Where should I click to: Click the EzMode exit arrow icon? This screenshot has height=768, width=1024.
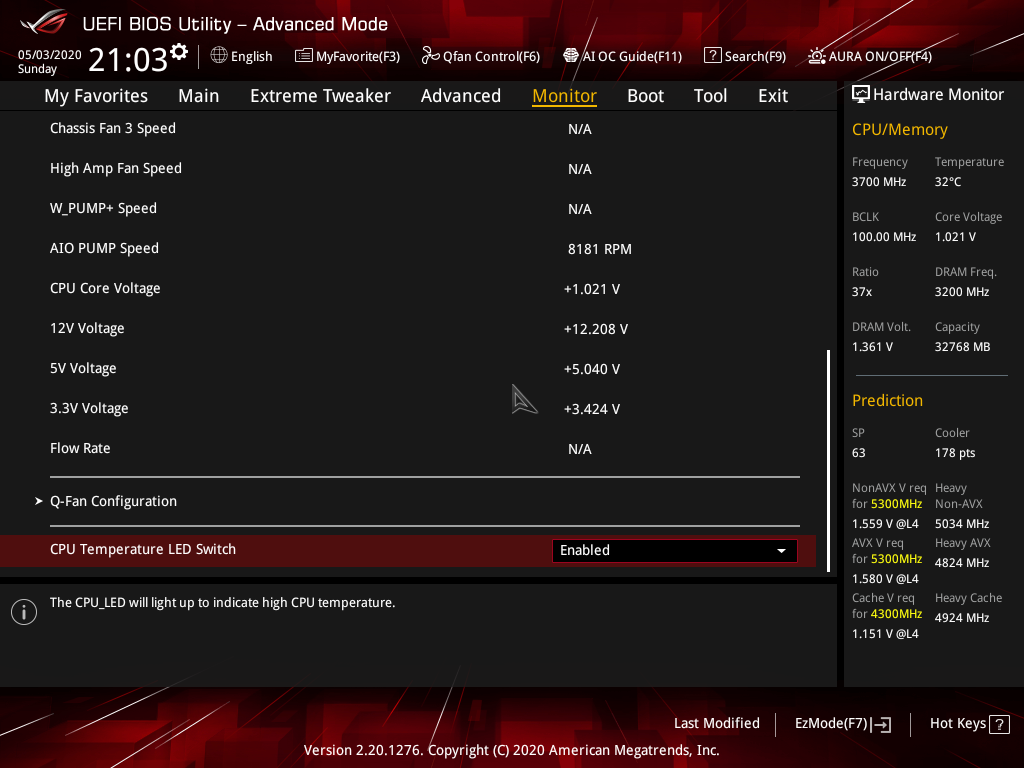(881, 724)
